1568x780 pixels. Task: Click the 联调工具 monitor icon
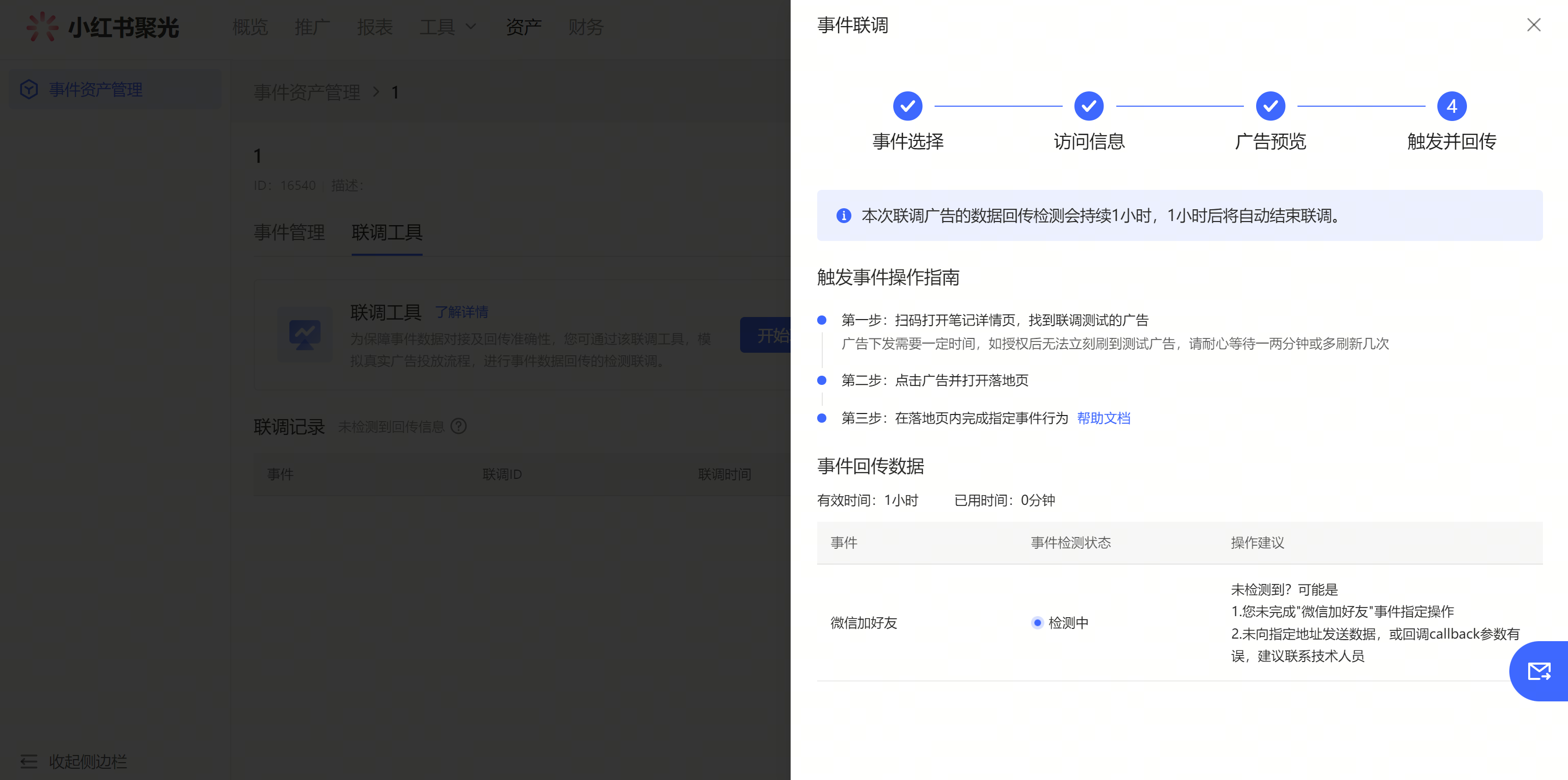tap(305, 335)
